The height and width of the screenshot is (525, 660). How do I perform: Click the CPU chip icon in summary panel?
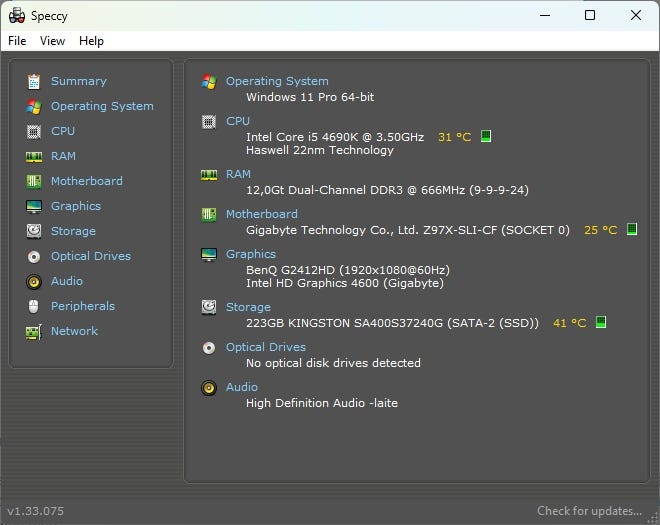tap(209, 122)
